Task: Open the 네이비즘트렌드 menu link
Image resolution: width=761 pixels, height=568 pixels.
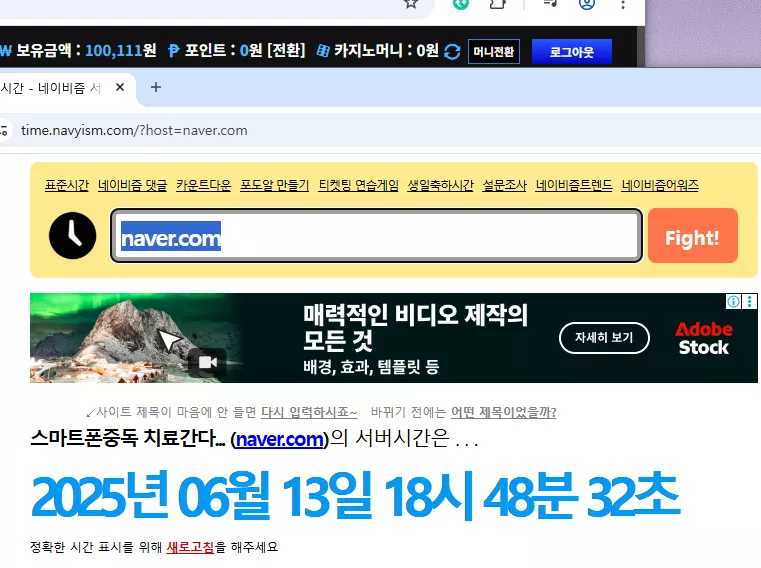Action: pos(574,185)
